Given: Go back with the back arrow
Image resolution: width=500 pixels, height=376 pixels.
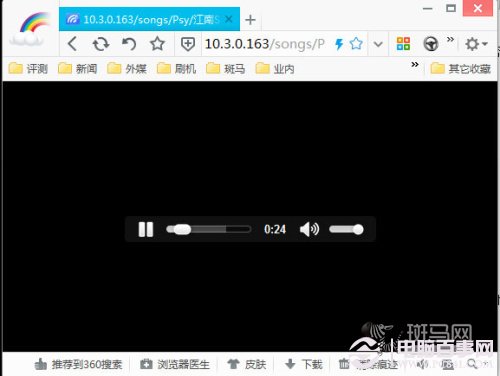Looking at the screenshot, I should tap(72, 44).
